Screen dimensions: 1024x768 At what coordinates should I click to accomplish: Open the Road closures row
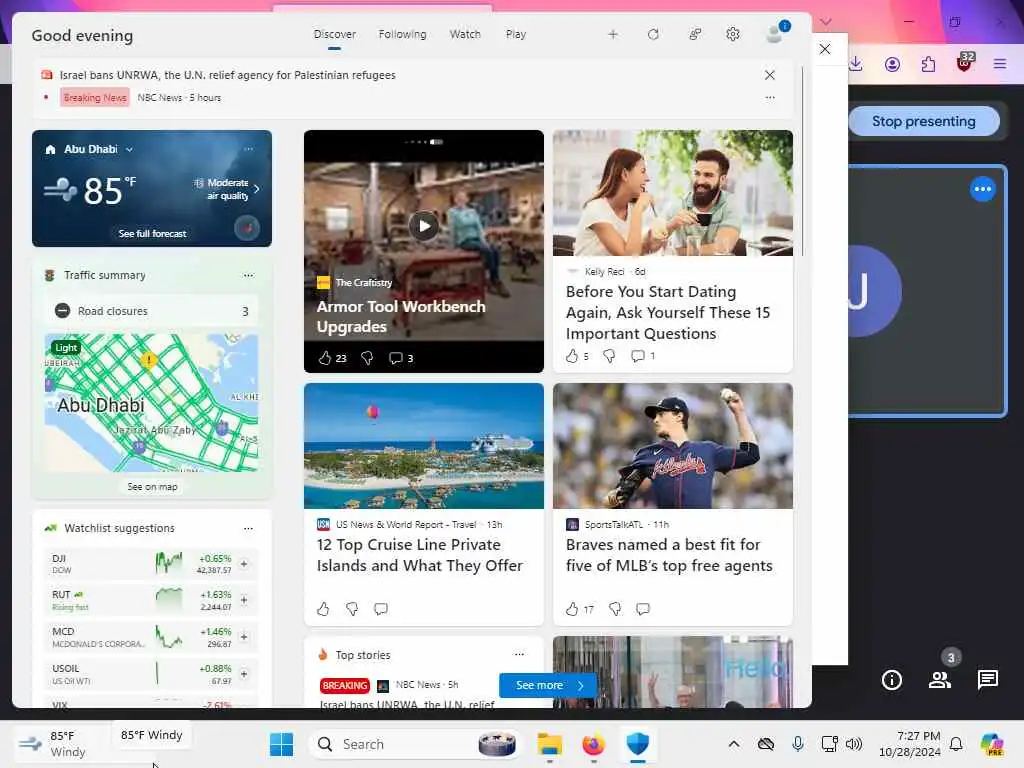(152, 311)
